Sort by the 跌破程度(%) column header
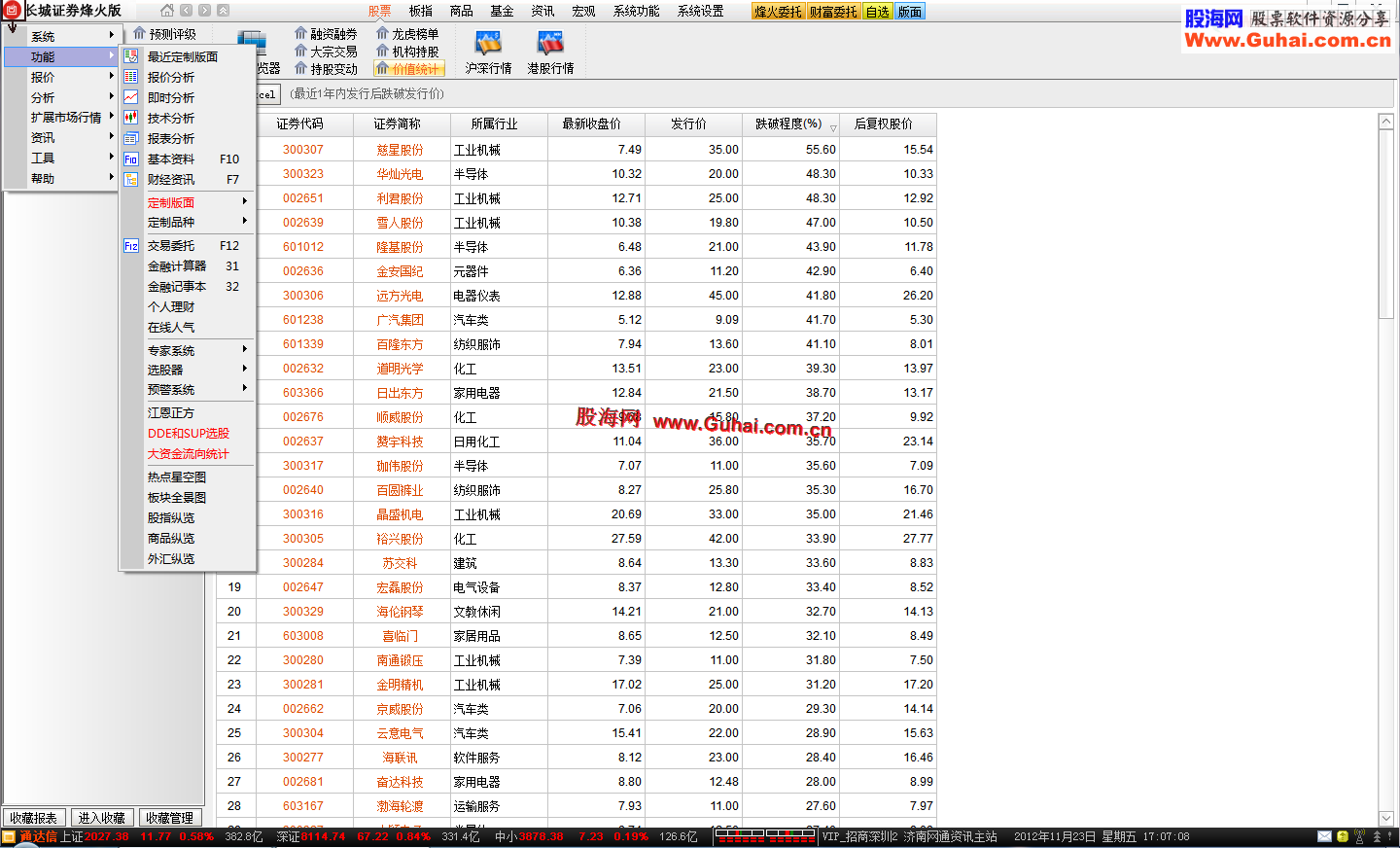The height and width of the screenshot is (848, 1400). [790, 124]
